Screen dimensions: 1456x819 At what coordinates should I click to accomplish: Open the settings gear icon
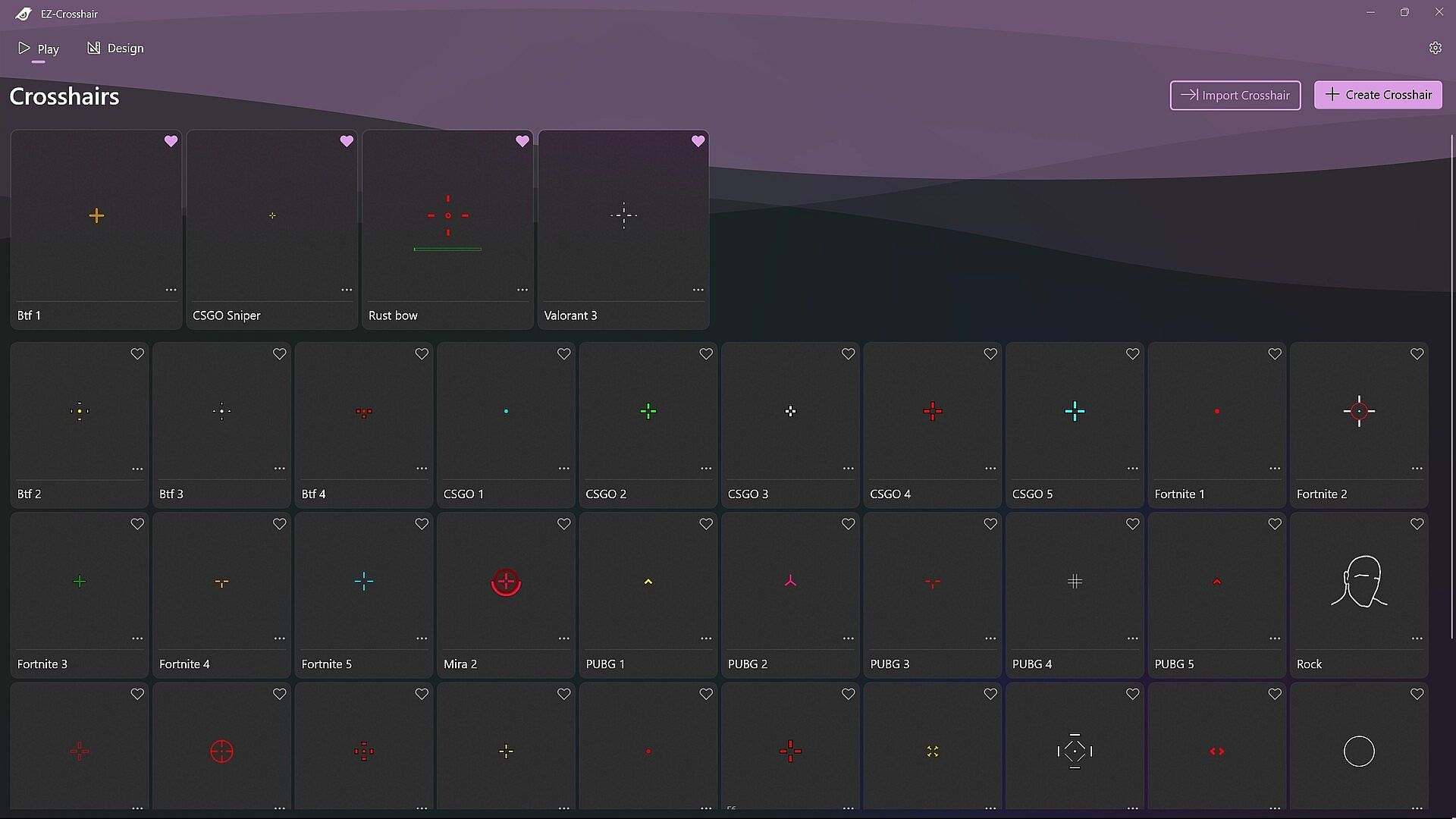[1435, 48]
